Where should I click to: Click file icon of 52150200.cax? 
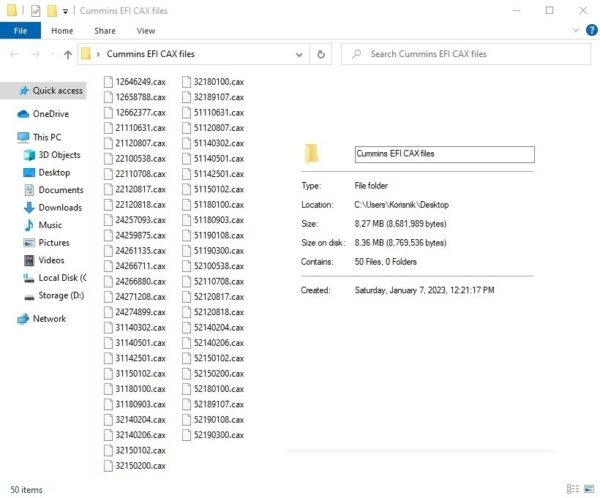(186, 374)
